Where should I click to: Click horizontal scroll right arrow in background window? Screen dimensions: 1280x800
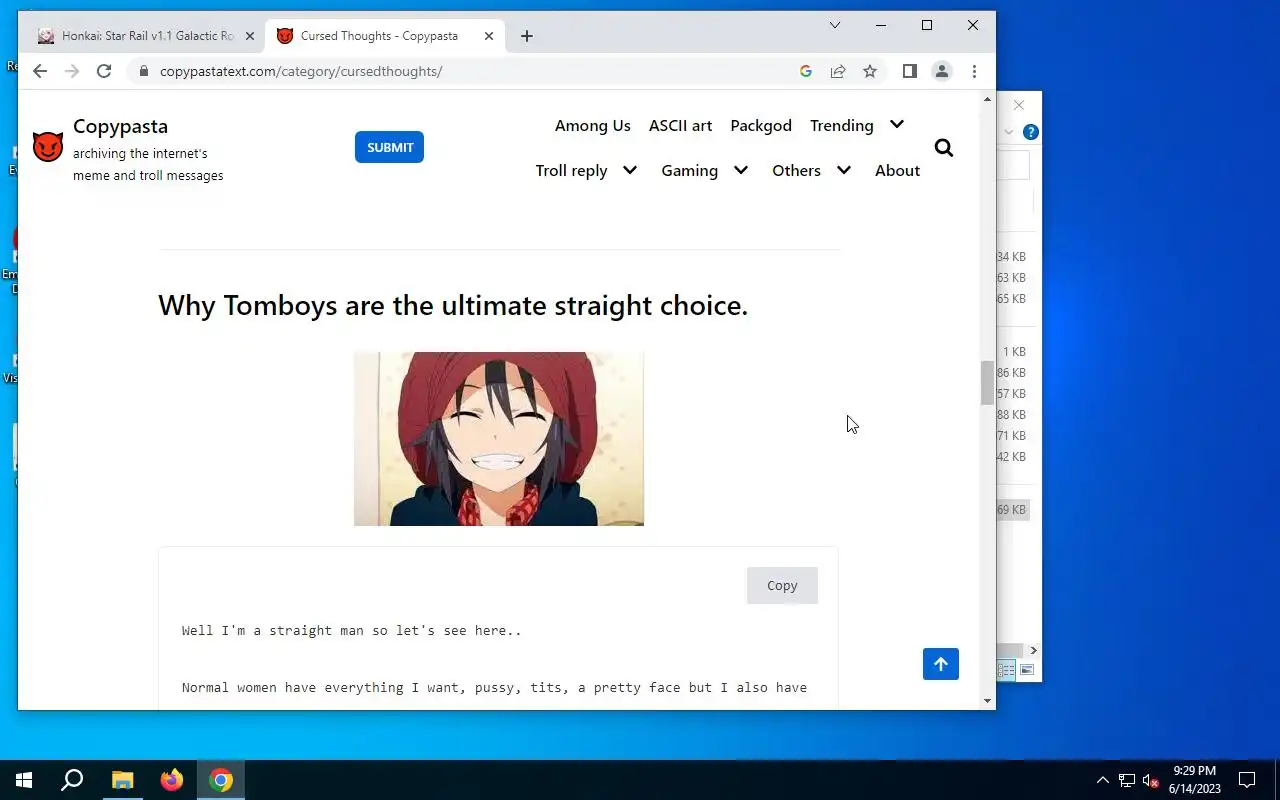[x=1034, y=650]
